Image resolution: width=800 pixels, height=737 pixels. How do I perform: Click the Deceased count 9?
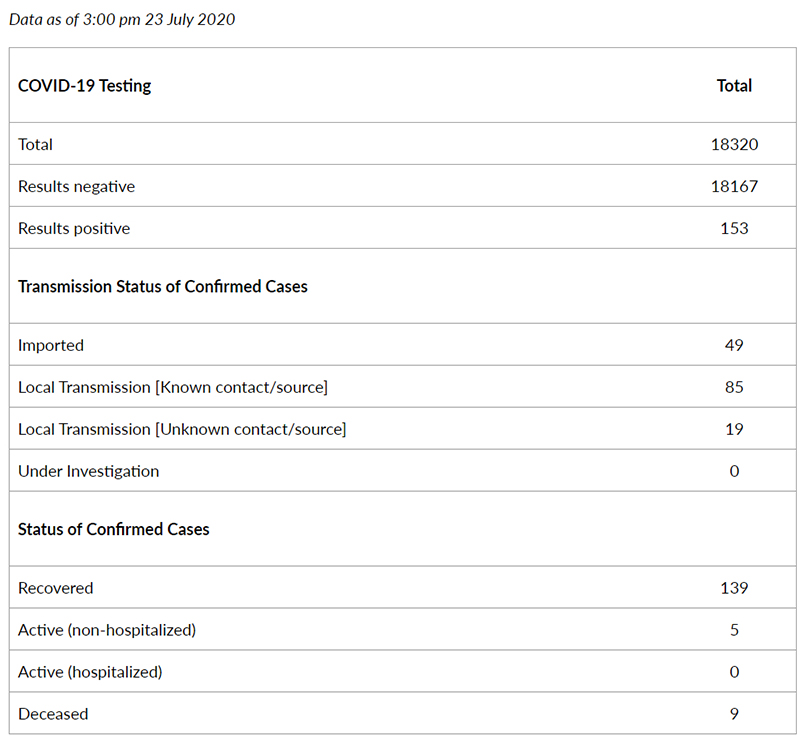coord(734,714)
